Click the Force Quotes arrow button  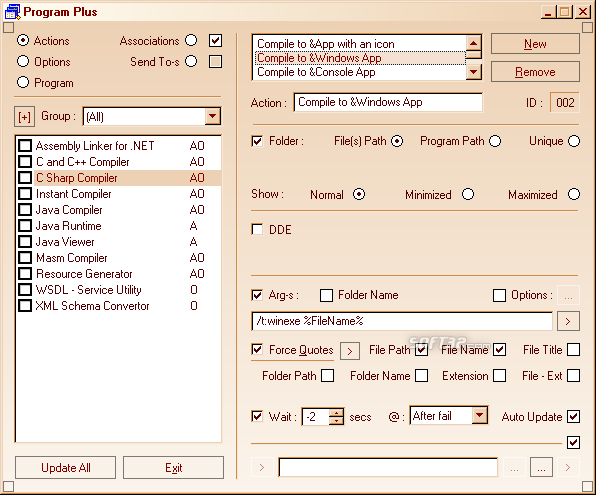pyautogui.click(x=350, y=351)
